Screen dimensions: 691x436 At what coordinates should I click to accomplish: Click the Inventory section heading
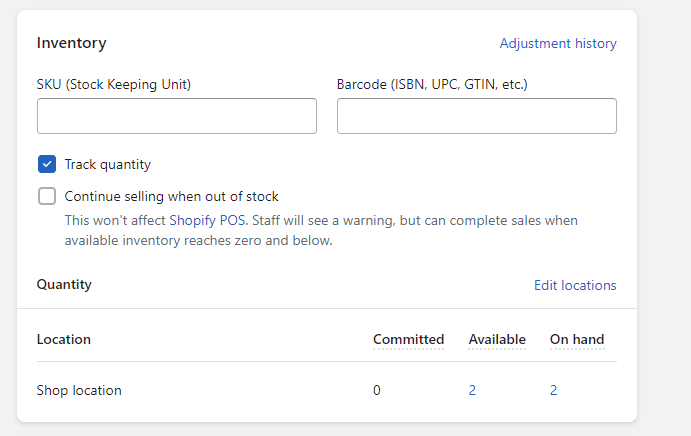tap(71, 43)
